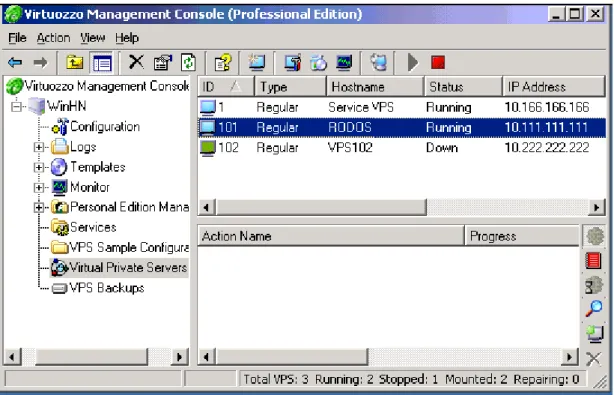Viewport: 614px width, 395px height.
Task: Click the faded cloned computers toolbar icon
Action: (379, 62)
